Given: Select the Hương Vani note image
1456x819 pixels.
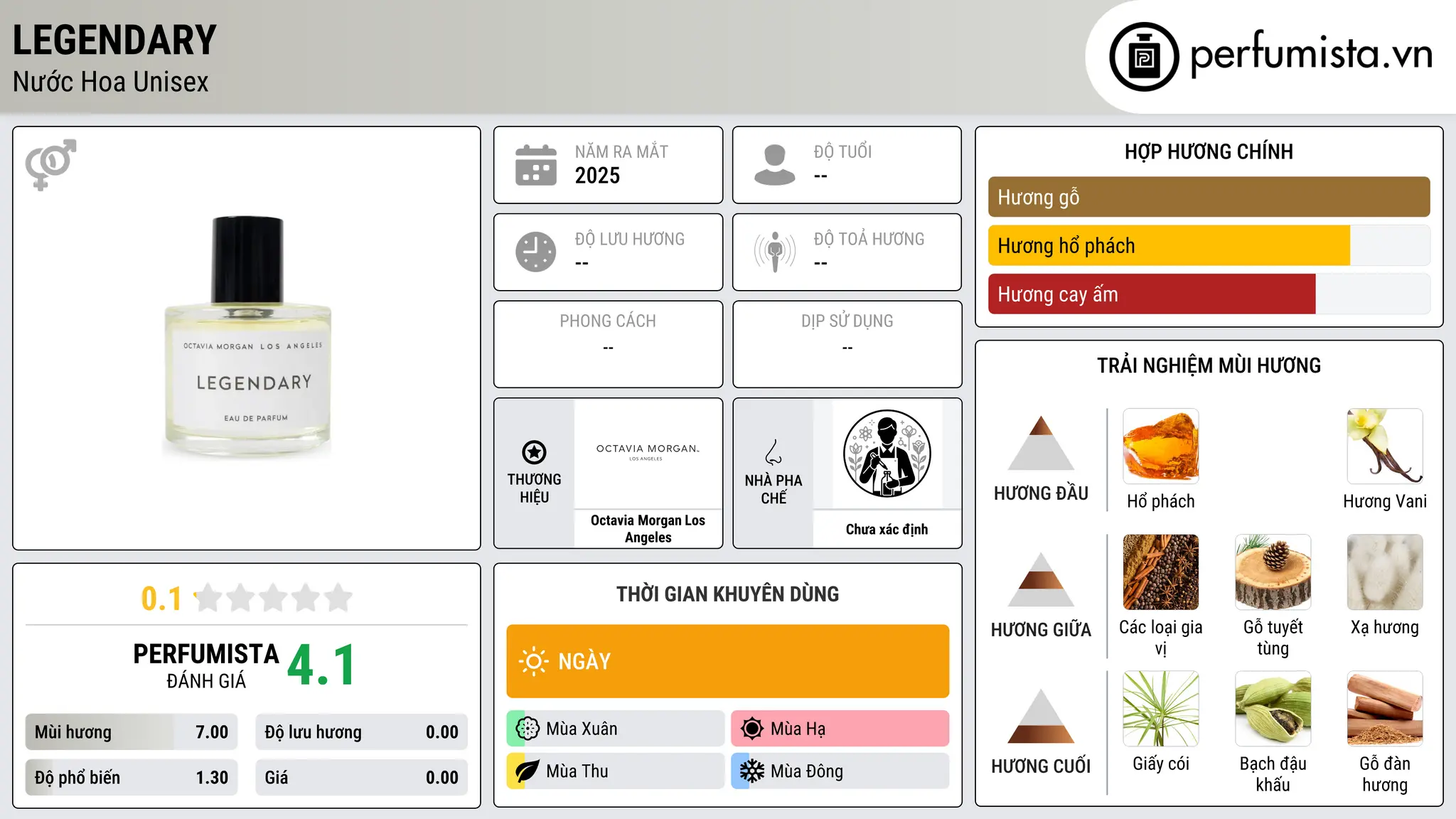Looking at the screenshot, I should pyautogui.click(x=1385, y=446).
